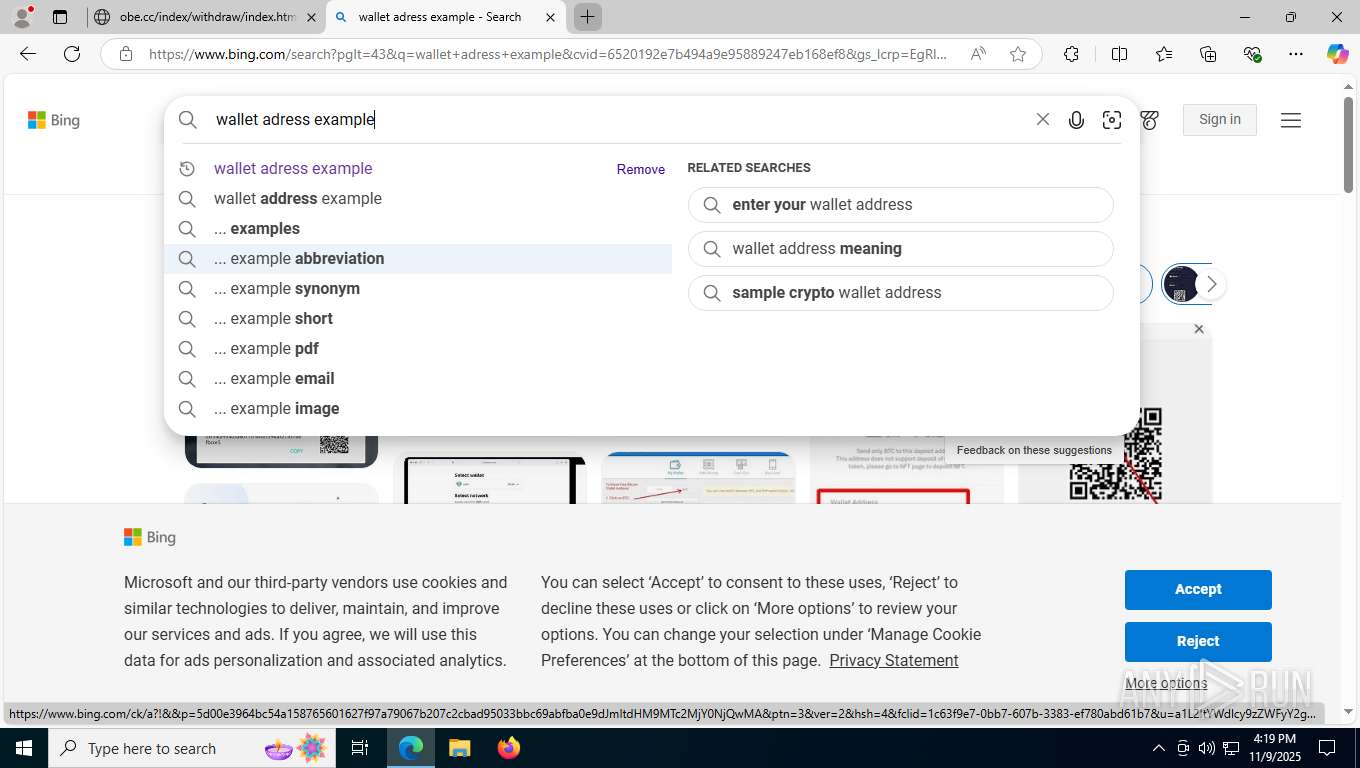
Task: Search 'enter your wallet address' related query
Action: 900,205
